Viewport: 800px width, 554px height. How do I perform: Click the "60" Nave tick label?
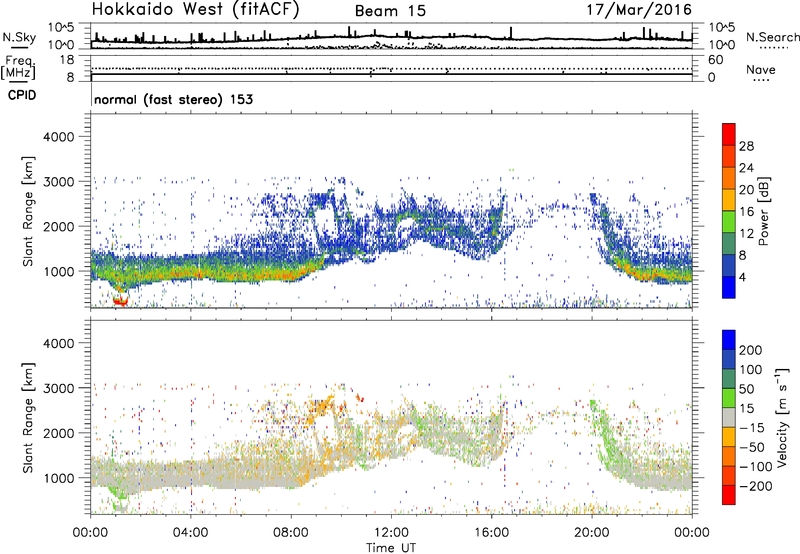coord(715,60)
